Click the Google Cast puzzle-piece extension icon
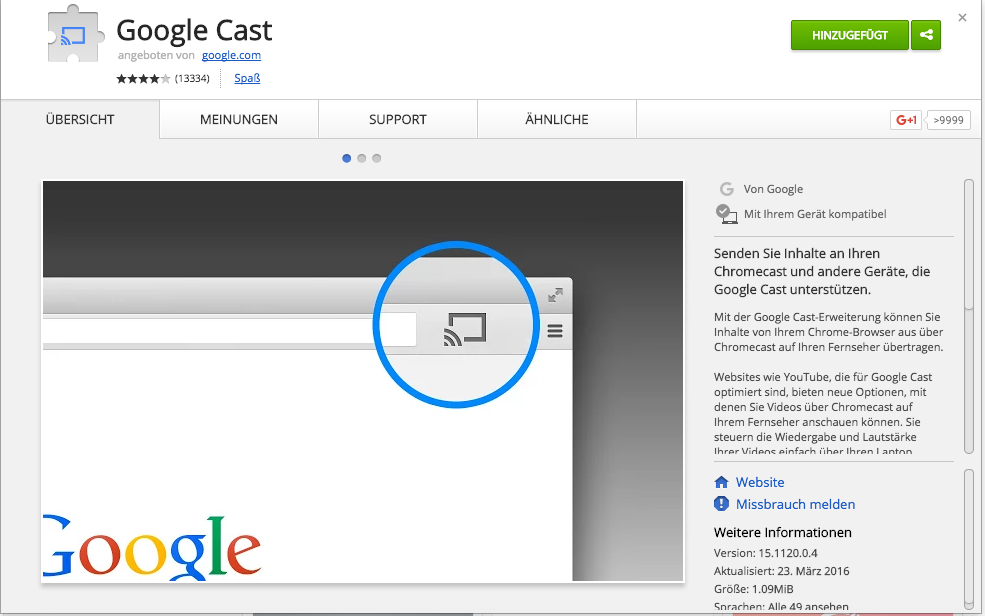 [74, 37]
